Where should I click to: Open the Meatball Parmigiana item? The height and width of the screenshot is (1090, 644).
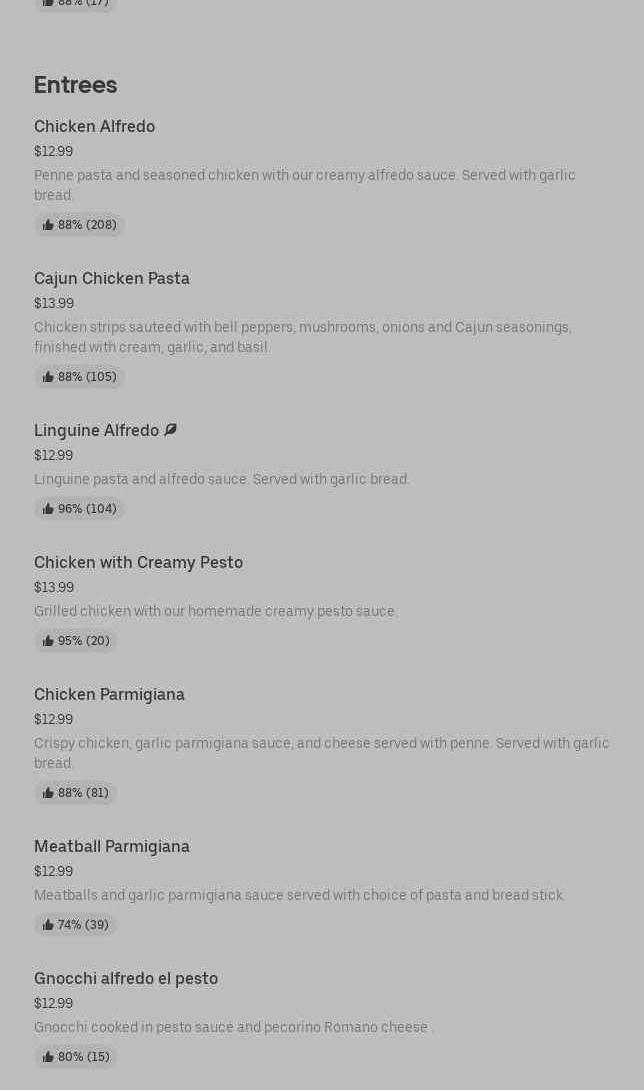click(111, 846)
